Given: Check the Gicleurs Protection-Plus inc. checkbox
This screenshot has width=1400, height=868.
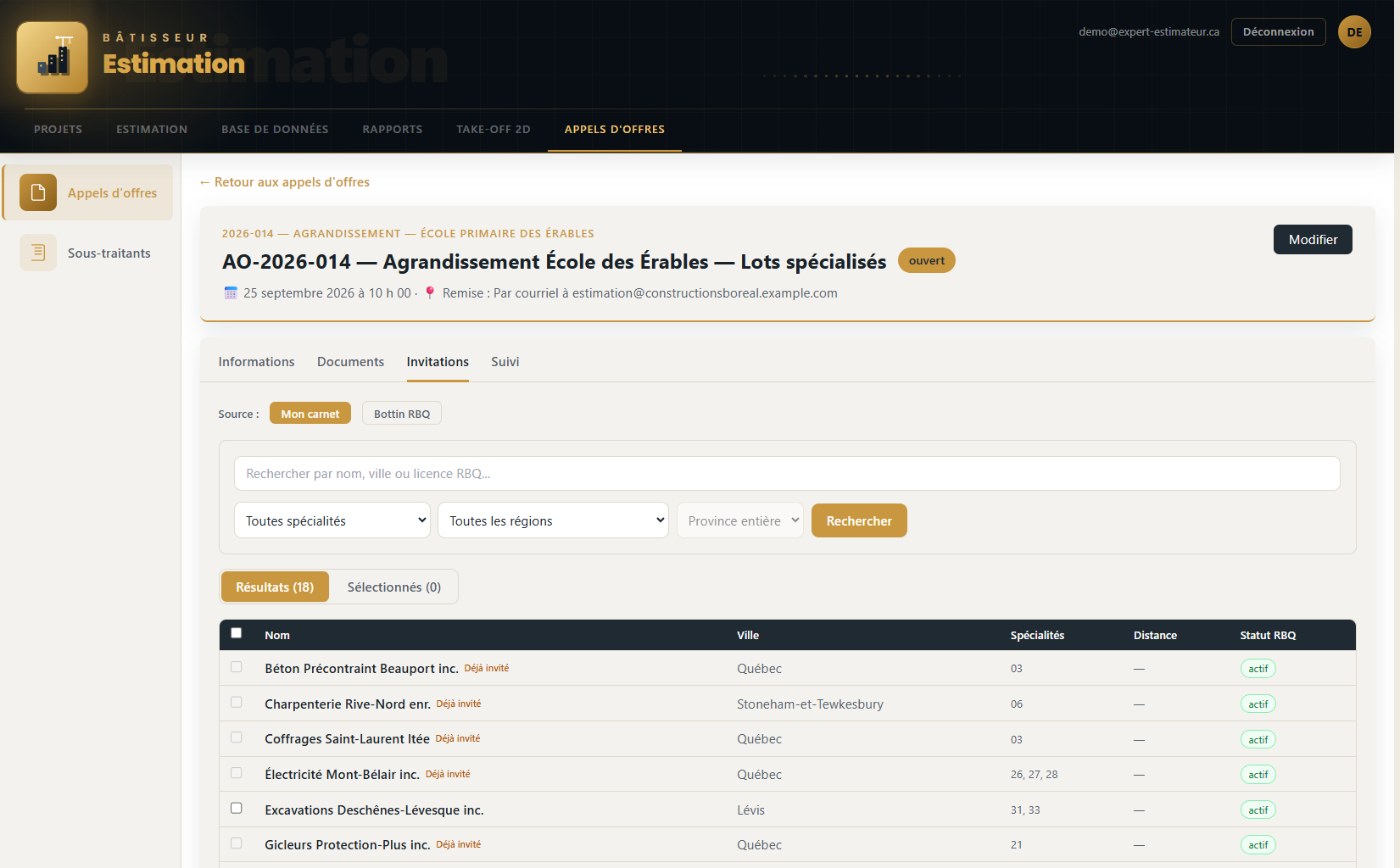Looking at the screenshot, I should pos(236,843).
